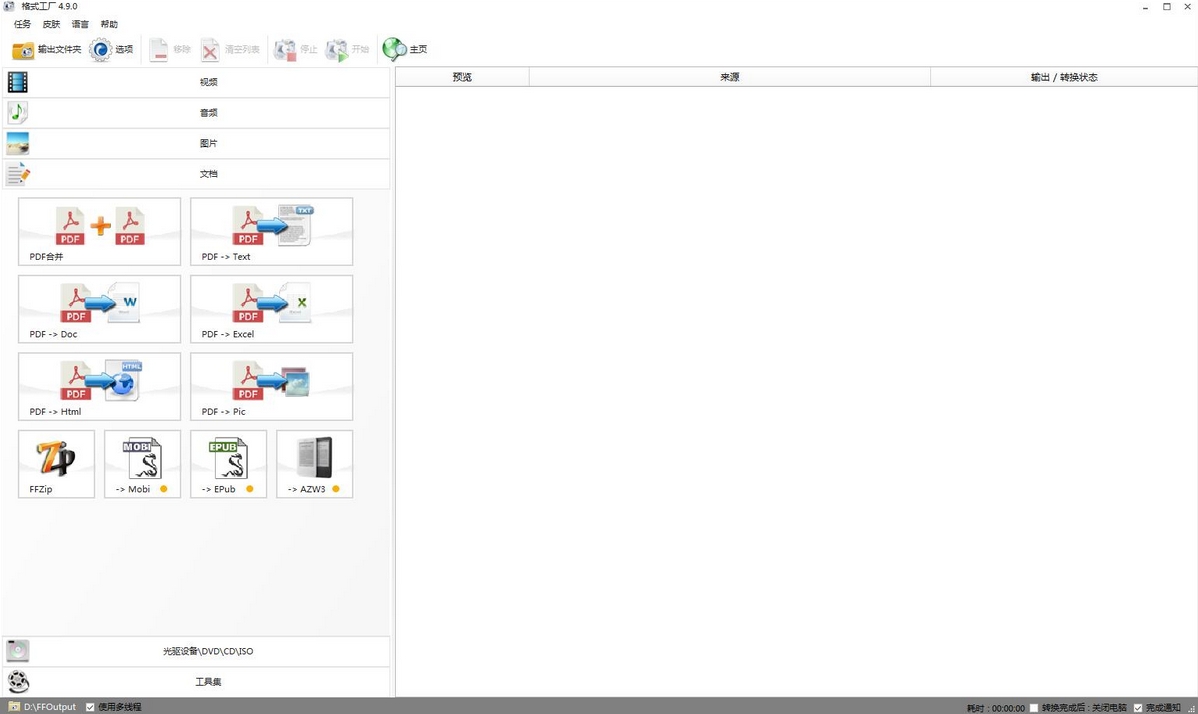1198x714 pixels.
Task: Select the PDF -> Doc converter
Action: tap(99, 309)
